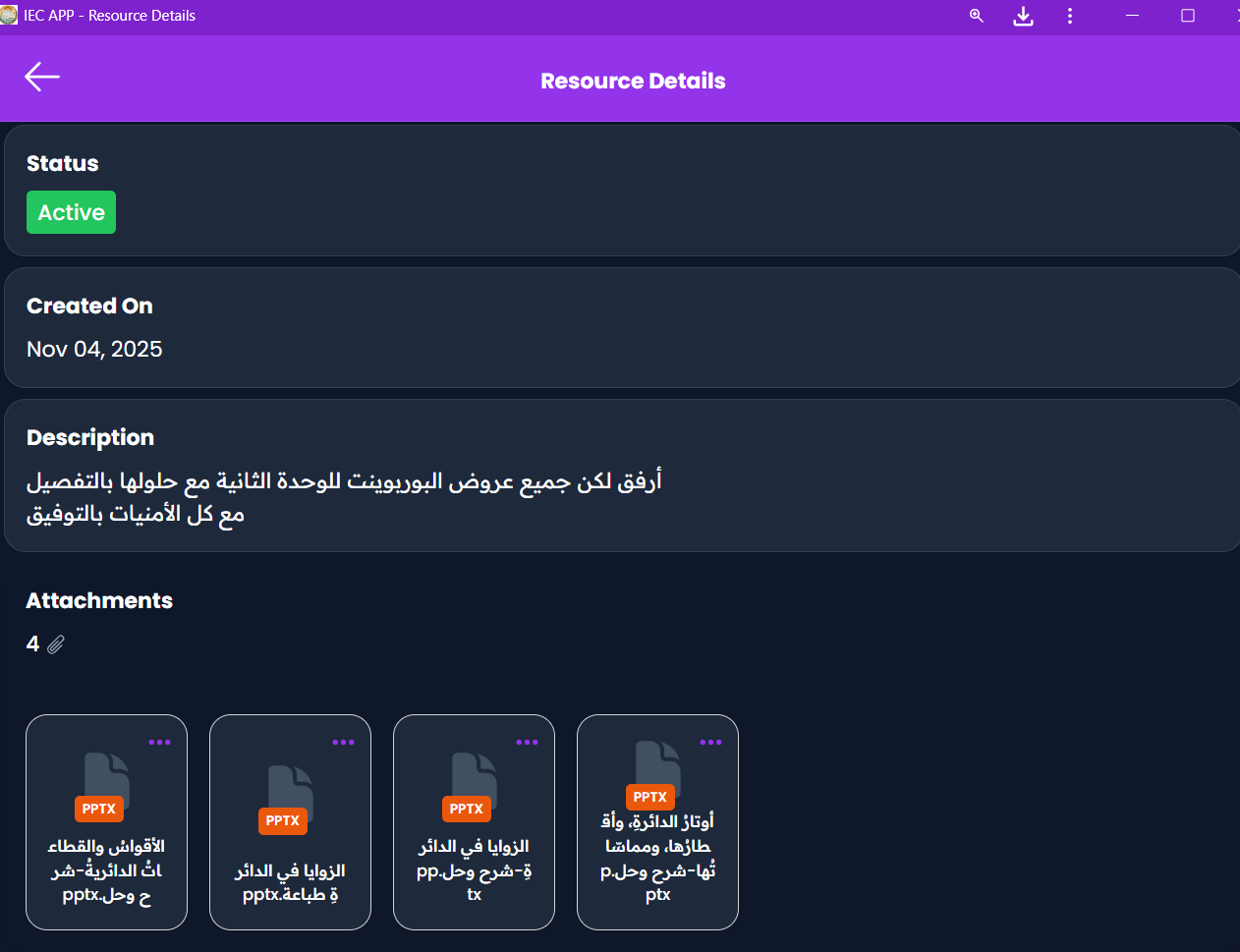
Task: Click the Nov 04, 2025 created date
Action: (x=94, y=349)
